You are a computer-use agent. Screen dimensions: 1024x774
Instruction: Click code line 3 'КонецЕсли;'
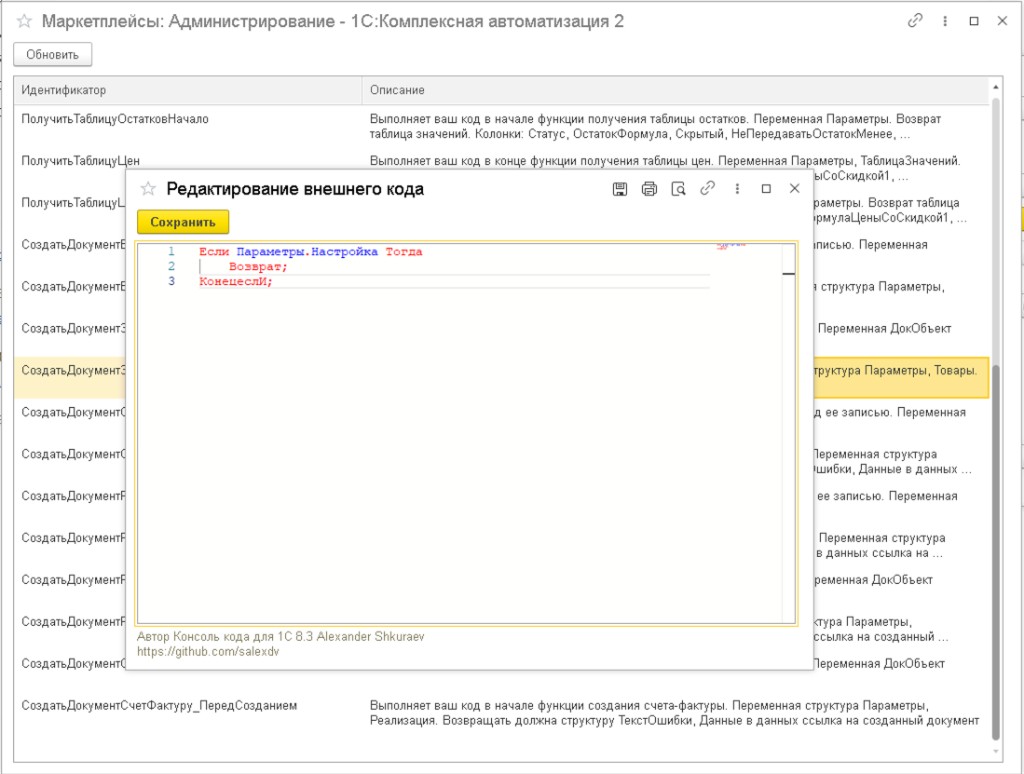coord(236,282)
